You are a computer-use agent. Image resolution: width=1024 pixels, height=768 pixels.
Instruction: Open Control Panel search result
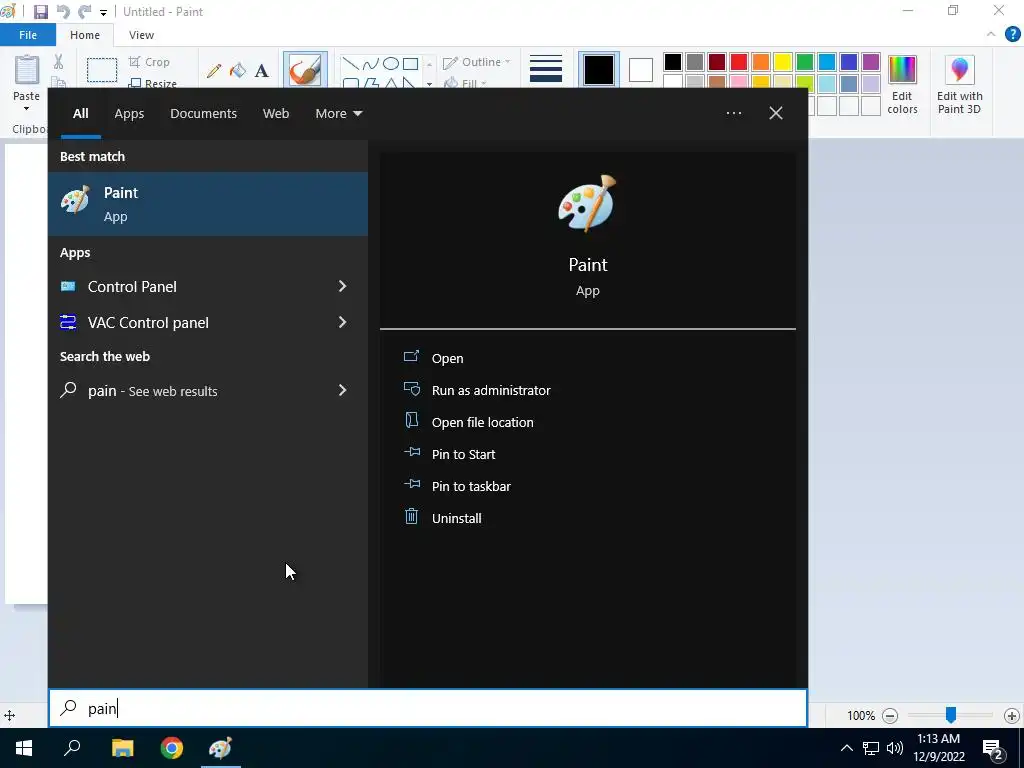pos(189,287)
